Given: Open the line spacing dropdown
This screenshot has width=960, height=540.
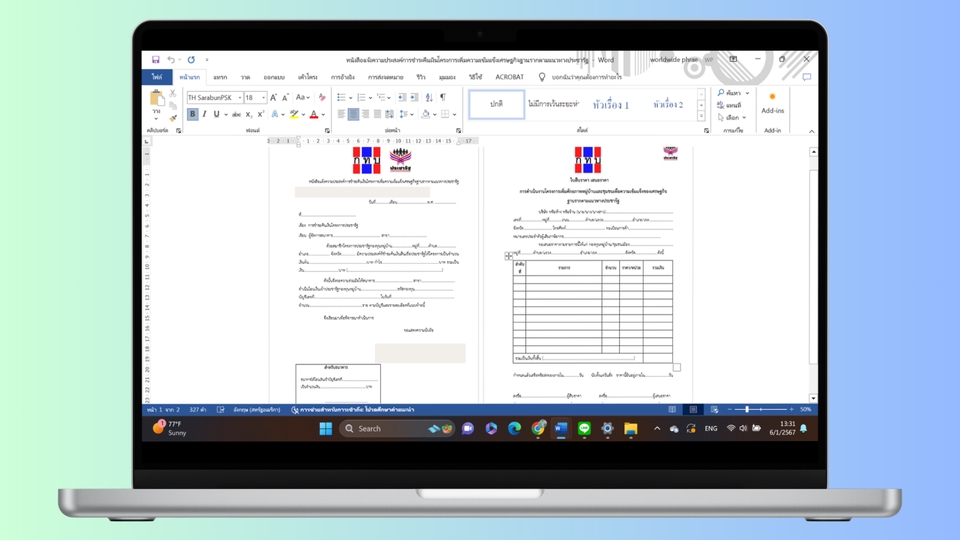Looking at the screenshot, I should (412, 114).
